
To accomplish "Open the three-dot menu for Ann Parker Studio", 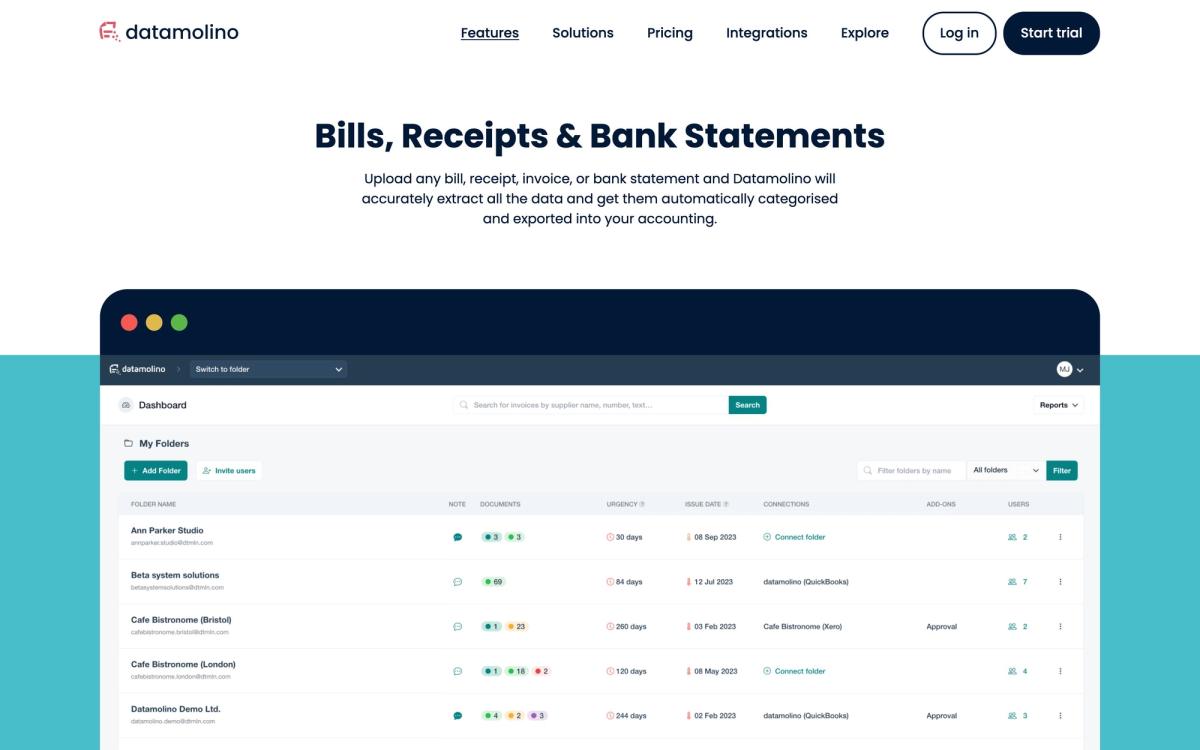I will 1060,537.
